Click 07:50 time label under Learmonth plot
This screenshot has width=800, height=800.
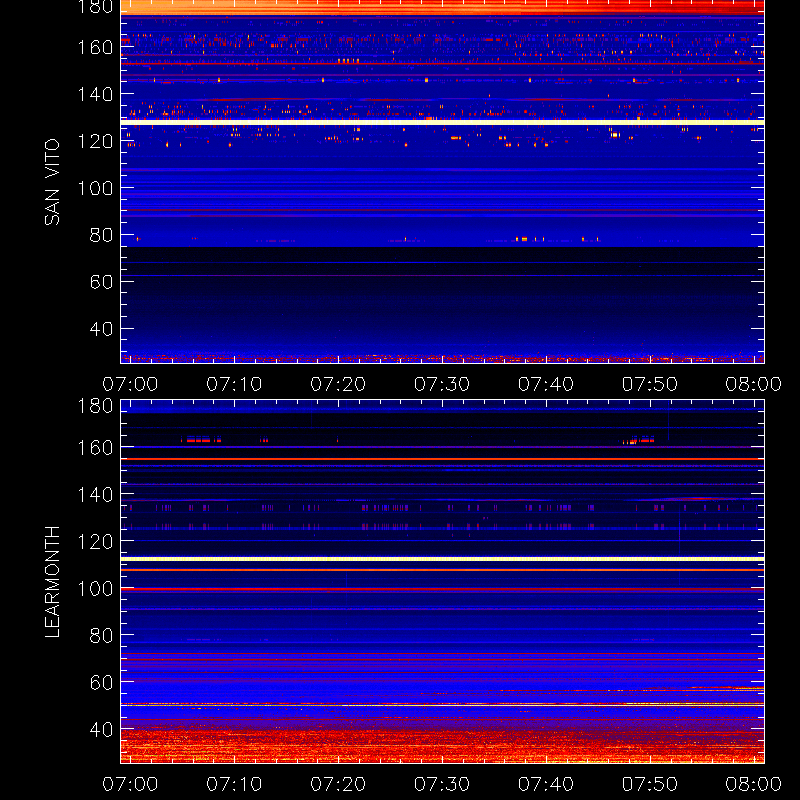649,784
